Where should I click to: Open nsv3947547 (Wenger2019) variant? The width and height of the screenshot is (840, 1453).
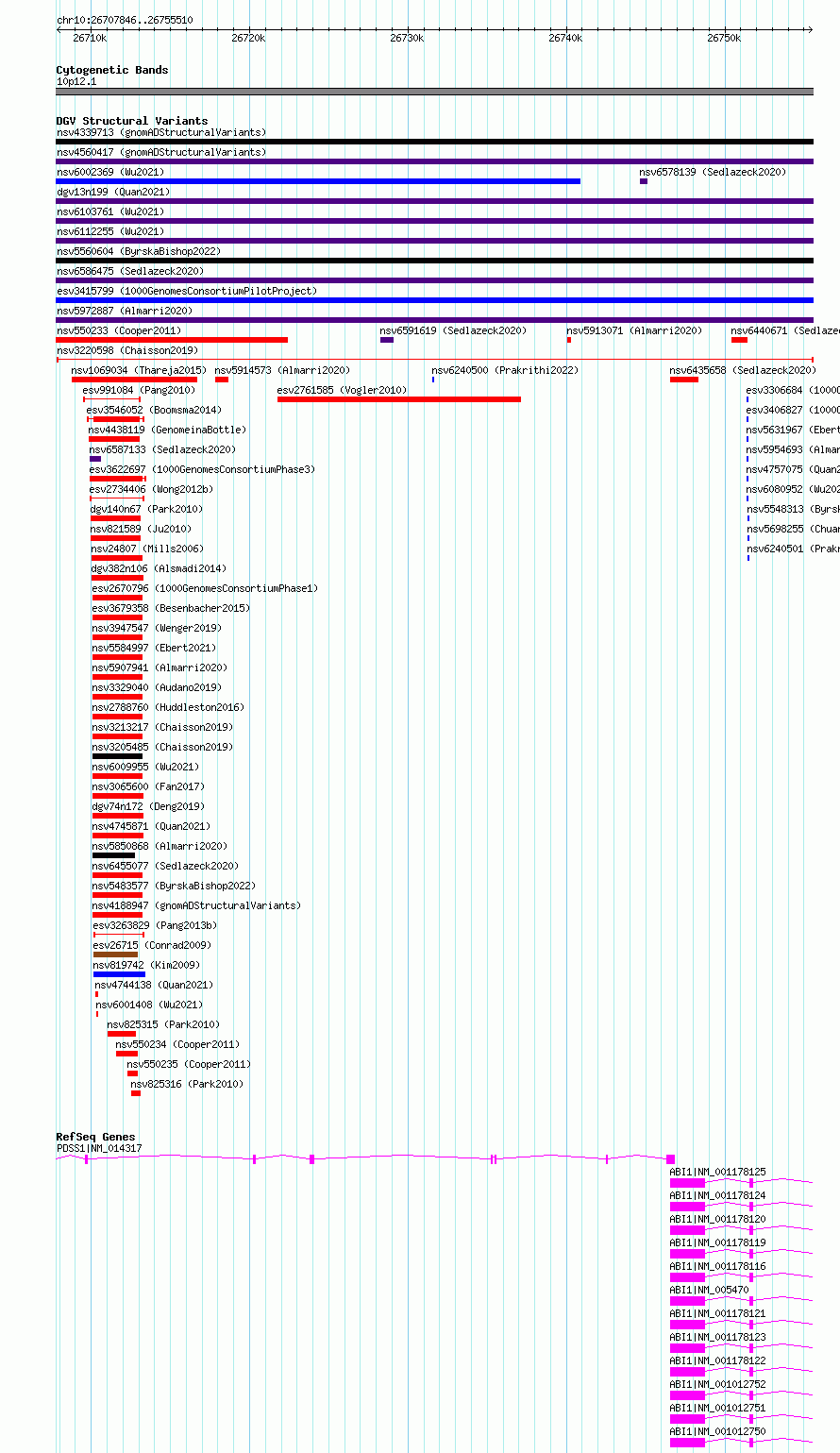click(157, 628)
